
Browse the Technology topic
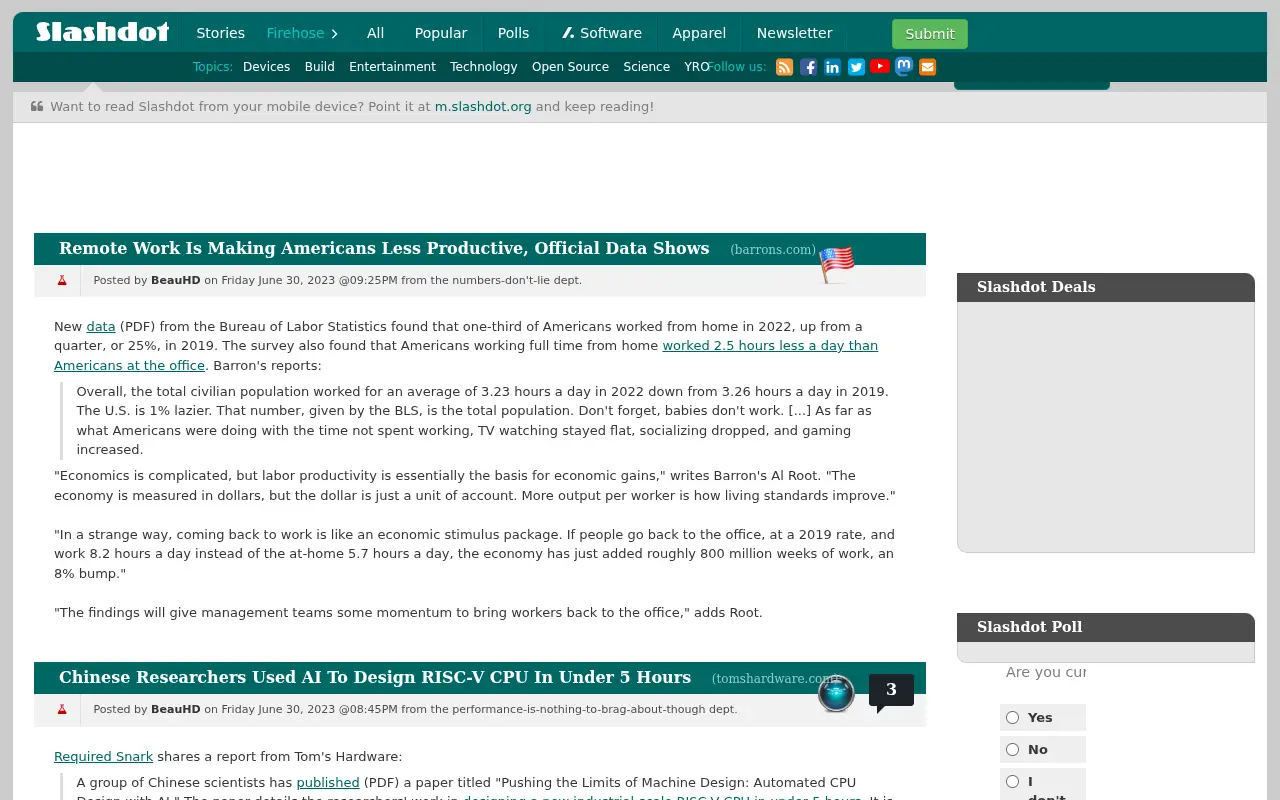tap(484, 67)
